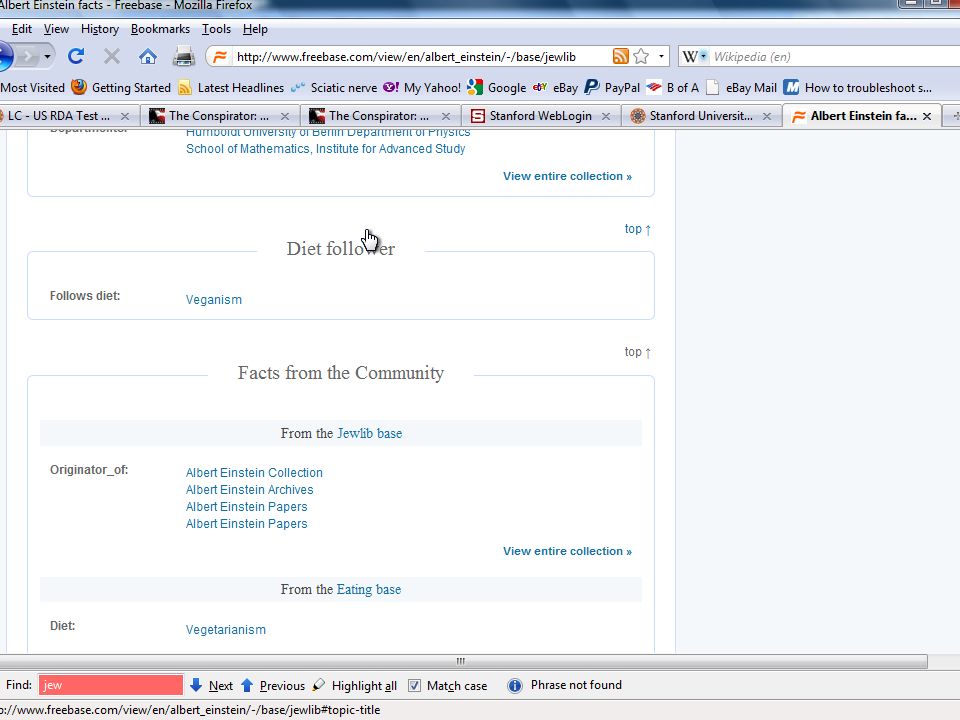960x720 pixels.
Task: Click the top link above Diet follower
Action: (637, 229)
